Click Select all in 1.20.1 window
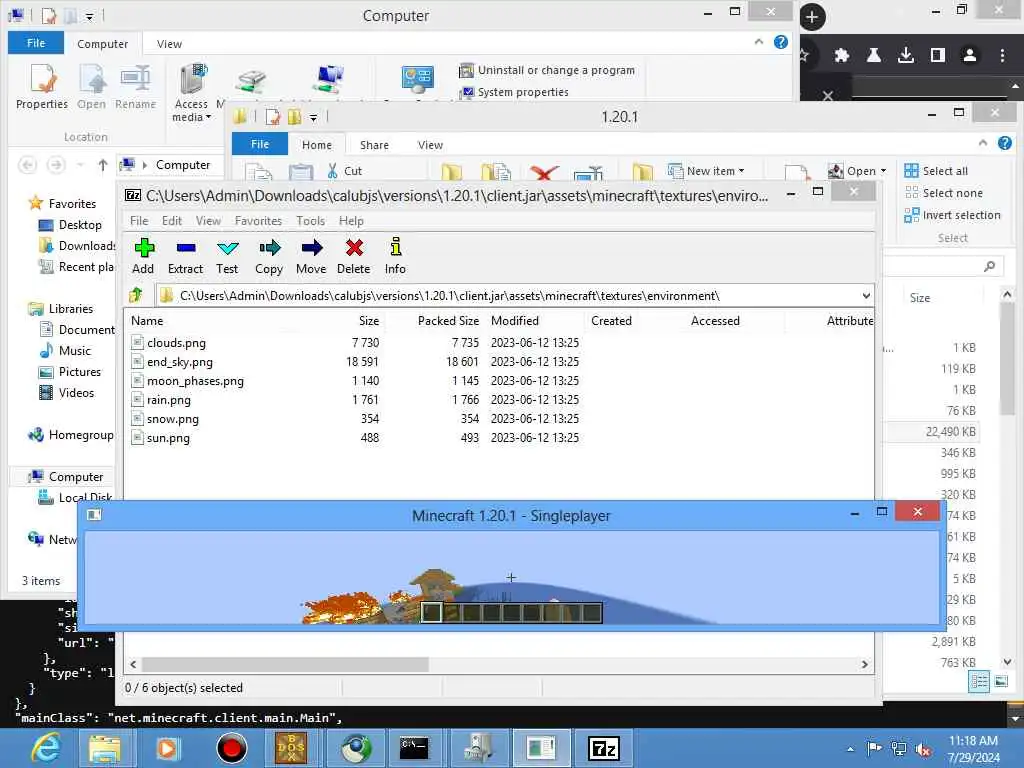Image resolution: width=1024 pixels, height=768 pixels. click(x=936, y=170)
